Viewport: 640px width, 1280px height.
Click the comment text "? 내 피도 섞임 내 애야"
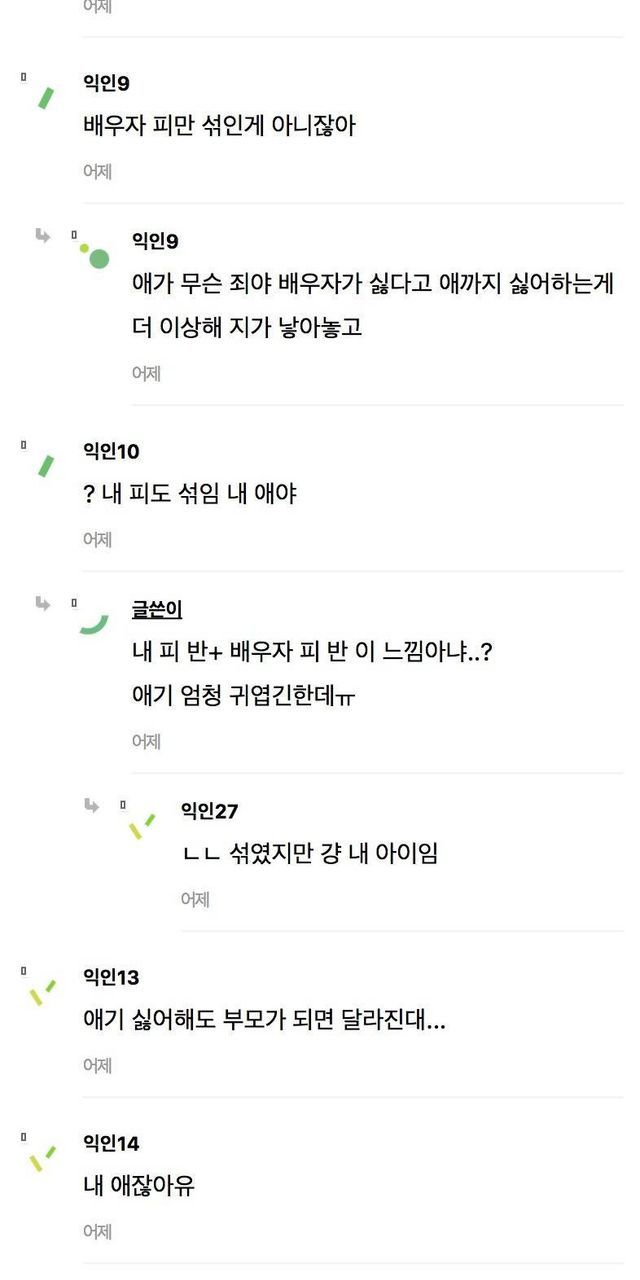tap(190, 494)
